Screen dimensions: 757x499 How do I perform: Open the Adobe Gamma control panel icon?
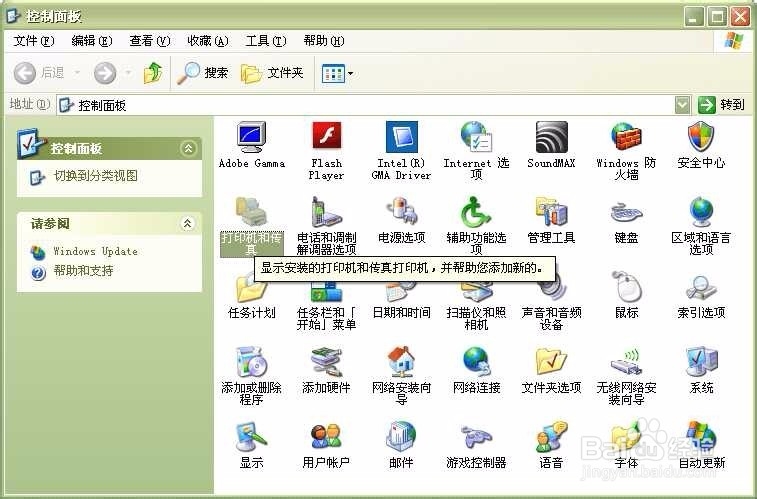point(252,138)
